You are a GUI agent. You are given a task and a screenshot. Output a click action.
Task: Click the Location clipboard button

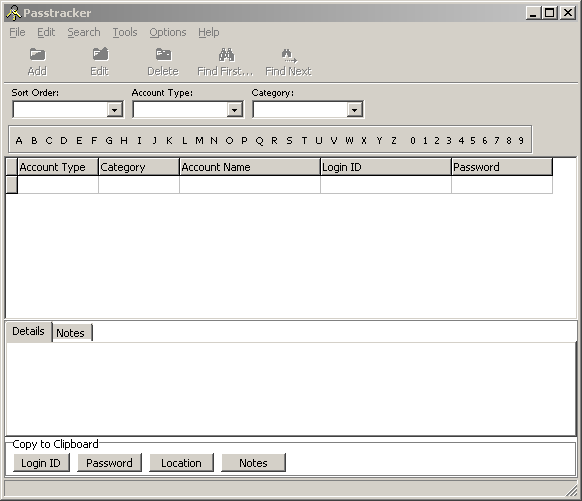tap(181, 463)
